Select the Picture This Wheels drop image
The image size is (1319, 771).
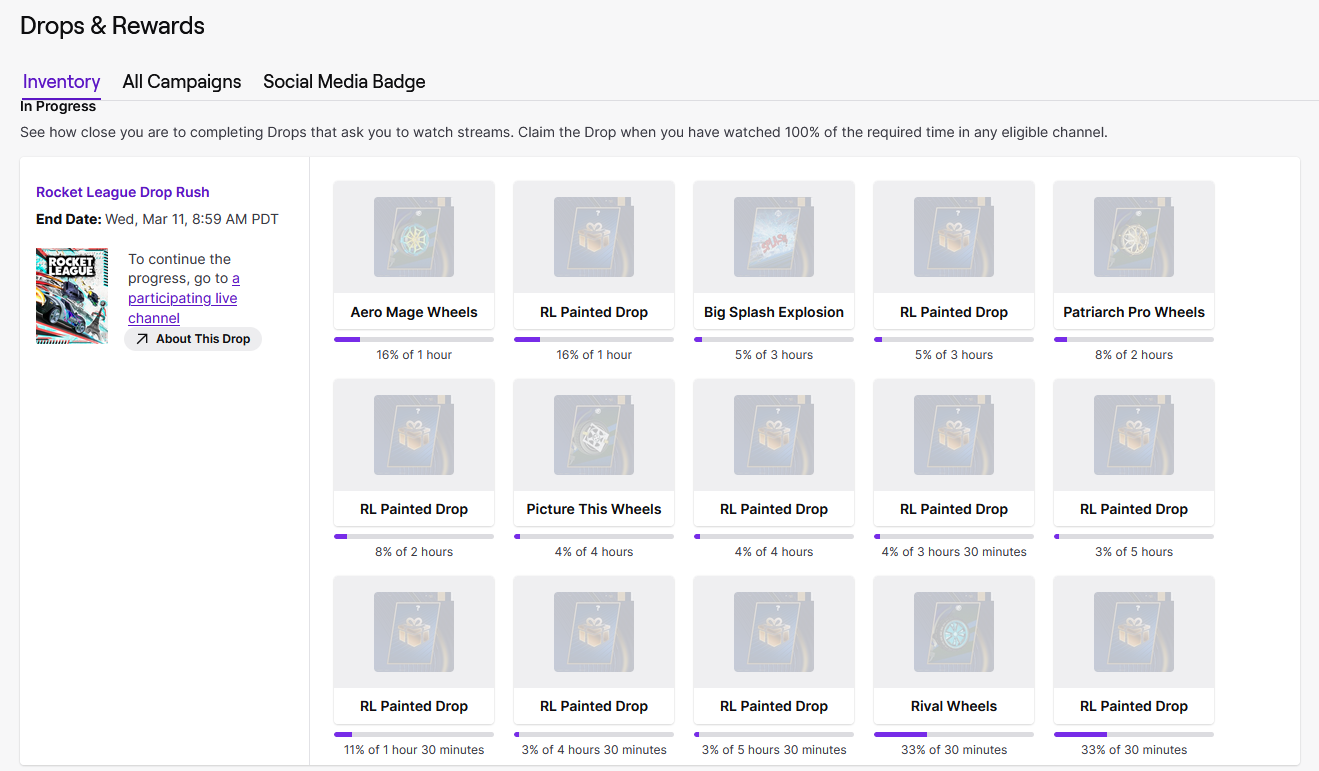click(x=594, y=434)
